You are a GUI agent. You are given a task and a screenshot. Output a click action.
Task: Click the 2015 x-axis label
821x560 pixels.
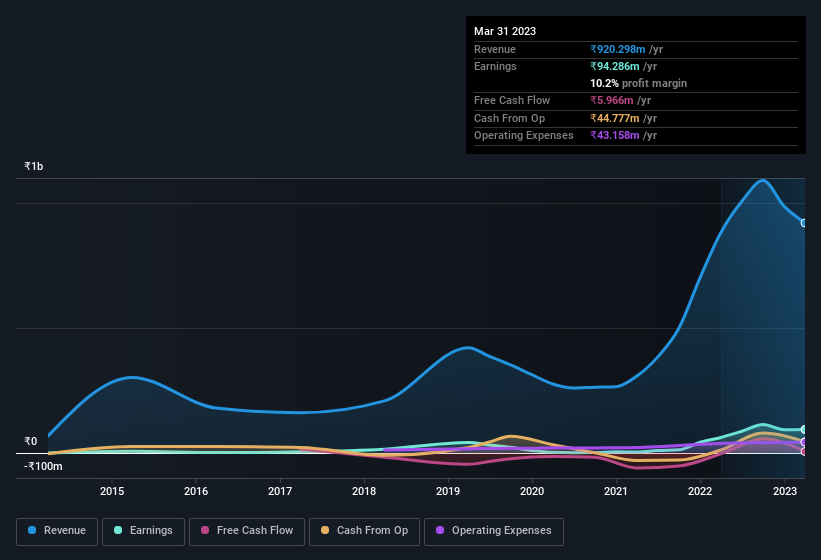[112, 491]
